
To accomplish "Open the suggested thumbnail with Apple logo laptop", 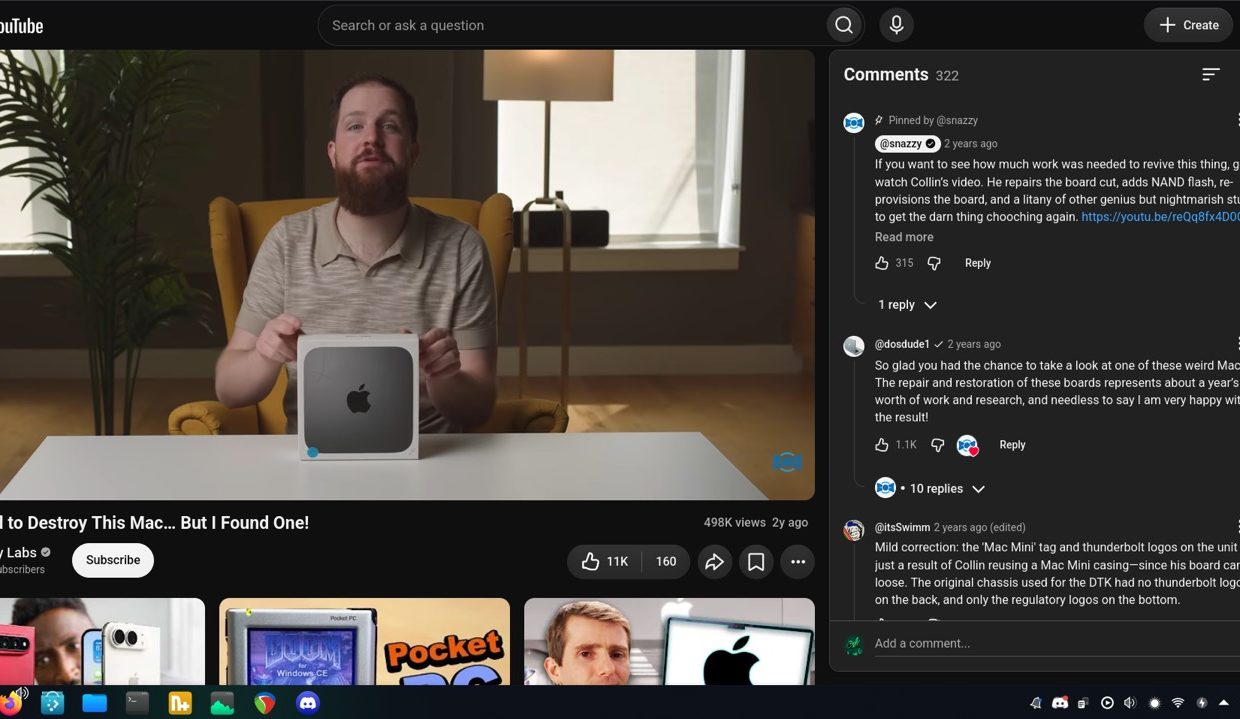I will click(669, 641).
